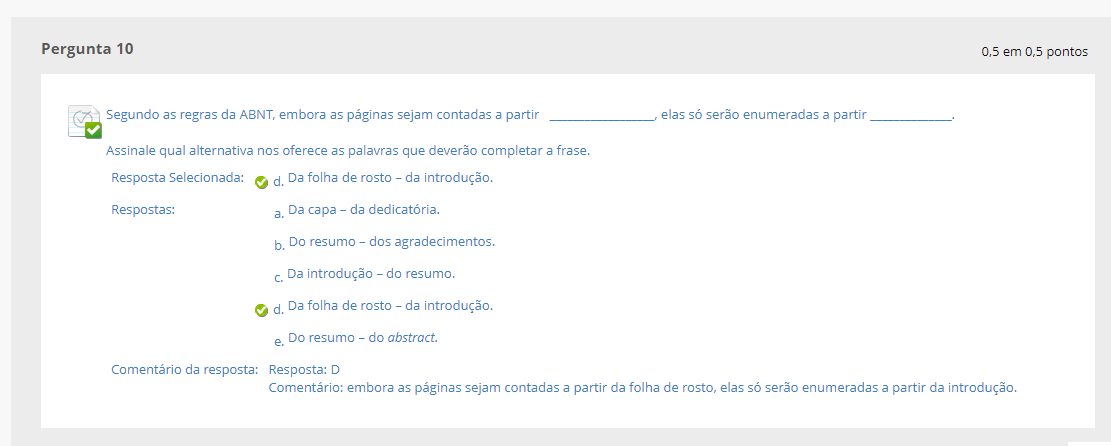Image resolution: width=1111 pixels, height=446 pixels.
Task: Click the instruction 'Assinale qual alternativa' line
Action: pos(348,151)
